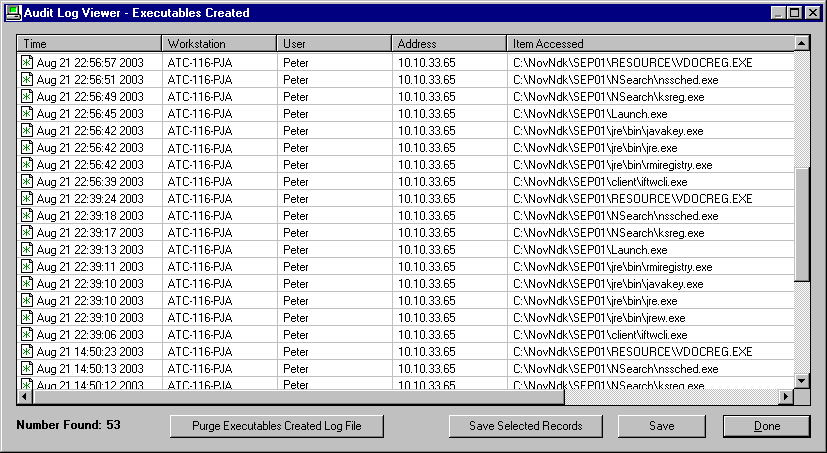The height and width of the screenshot is (453, 827).
Task: Click user Peter in the 22:56:51 row
Action: coord(296,80)
